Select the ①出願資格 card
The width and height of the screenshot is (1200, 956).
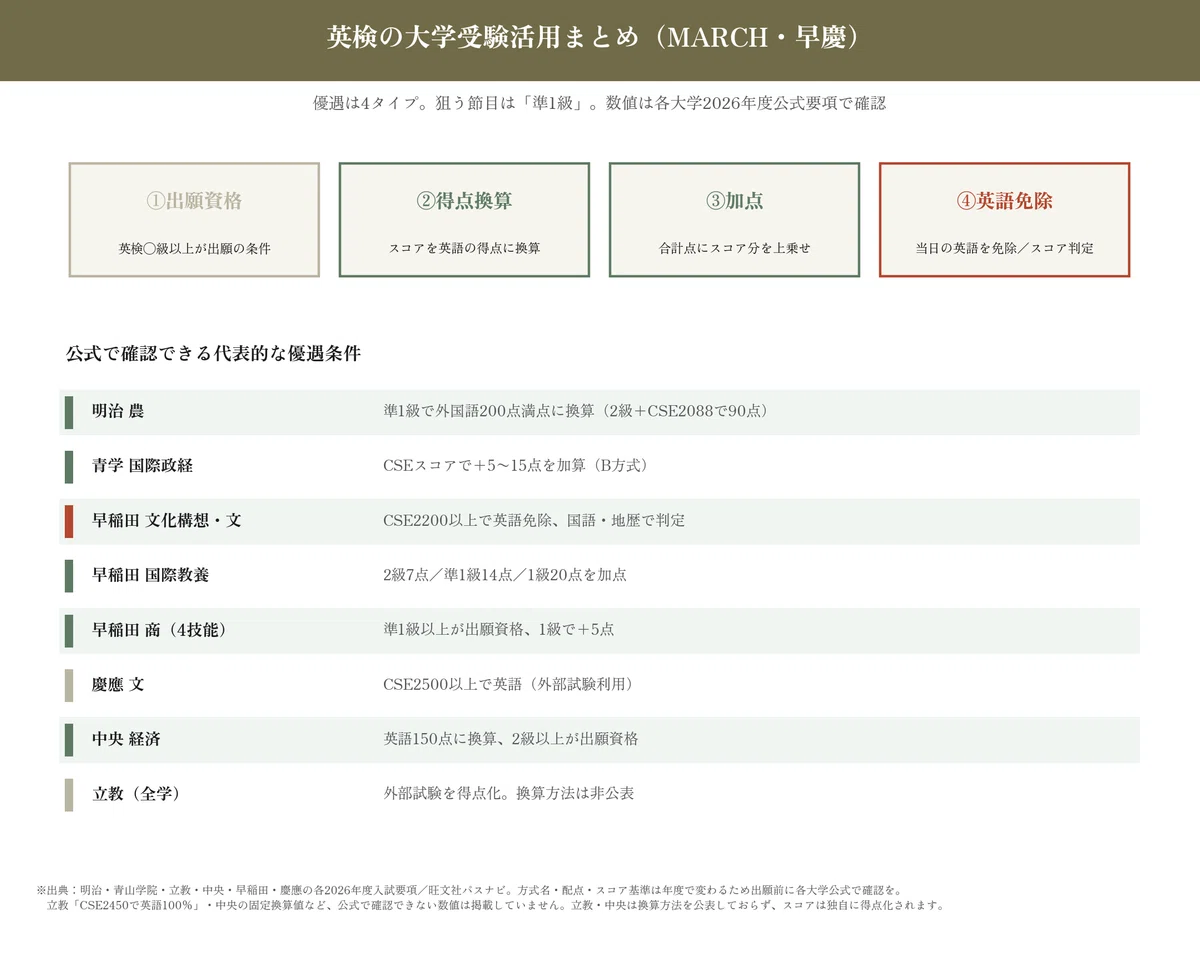tap(194, 219)
